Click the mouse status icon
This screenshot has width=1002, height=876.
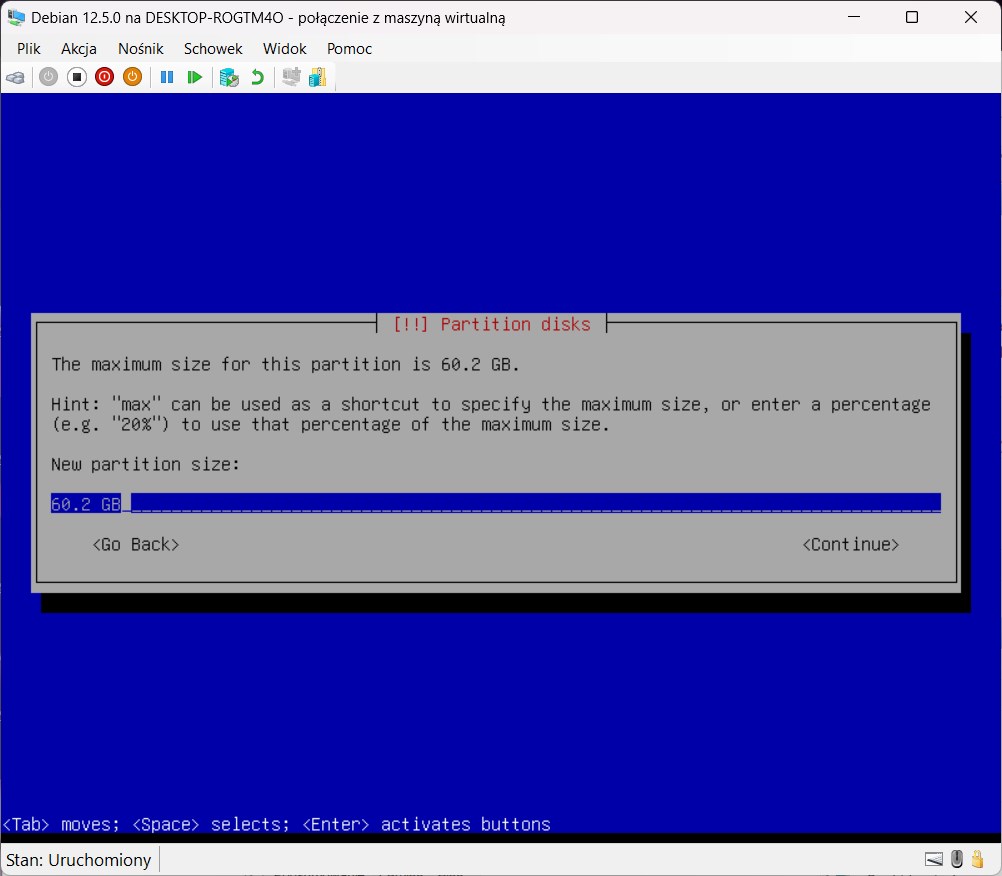957,859
